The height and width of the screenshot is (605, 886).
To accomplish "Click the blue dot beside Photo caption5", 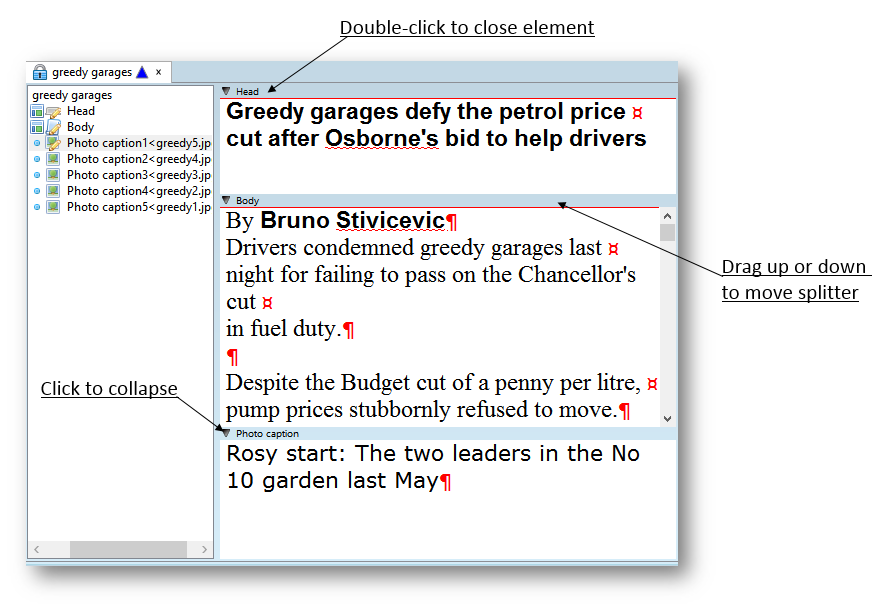I will [x=37, y=207].
